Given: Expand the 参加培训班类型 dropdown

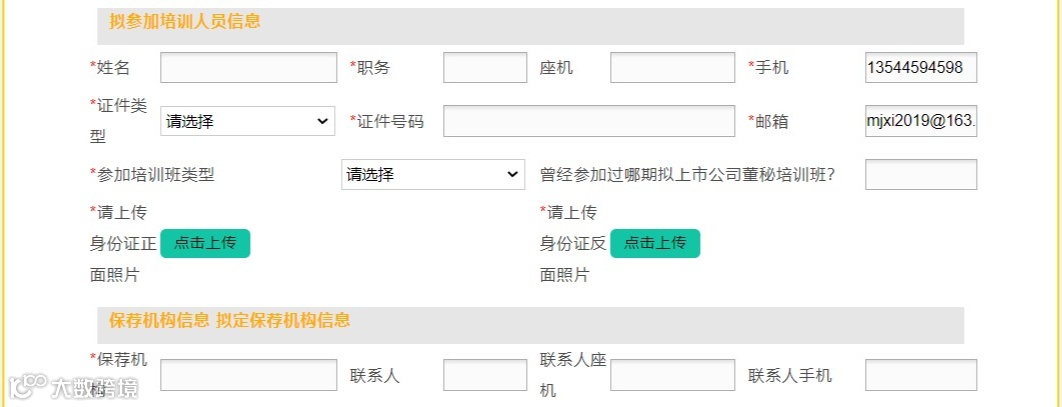Looking at the screenshot, I should pyautogui.click(x=432, y=174).
